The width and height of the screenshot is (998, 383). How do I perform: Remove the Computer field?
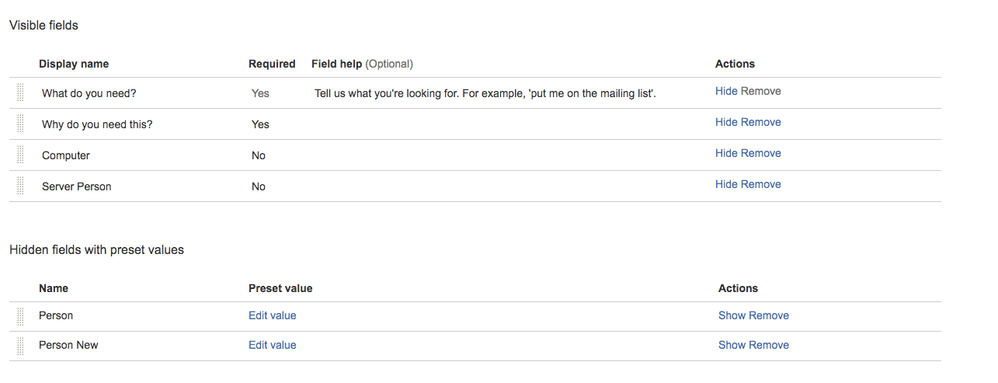click(761, 153)
